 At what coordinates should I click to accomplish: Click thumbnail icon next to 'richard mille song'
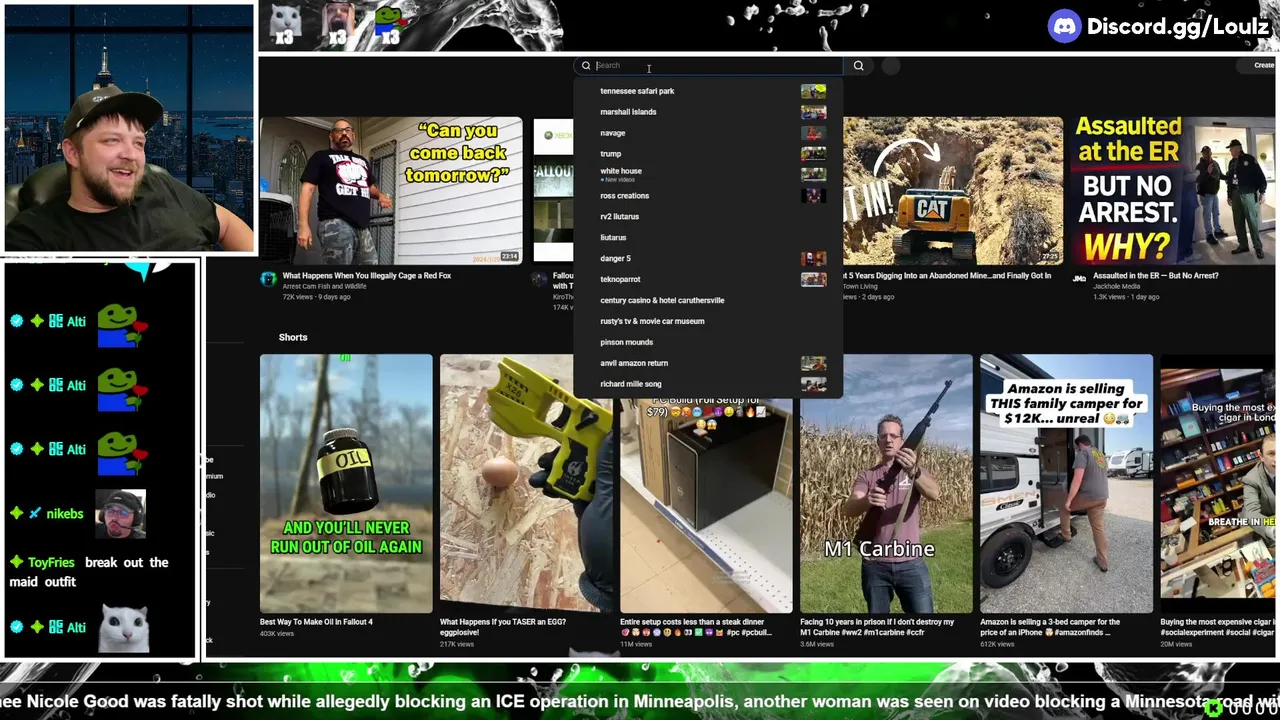click(813, 385)
